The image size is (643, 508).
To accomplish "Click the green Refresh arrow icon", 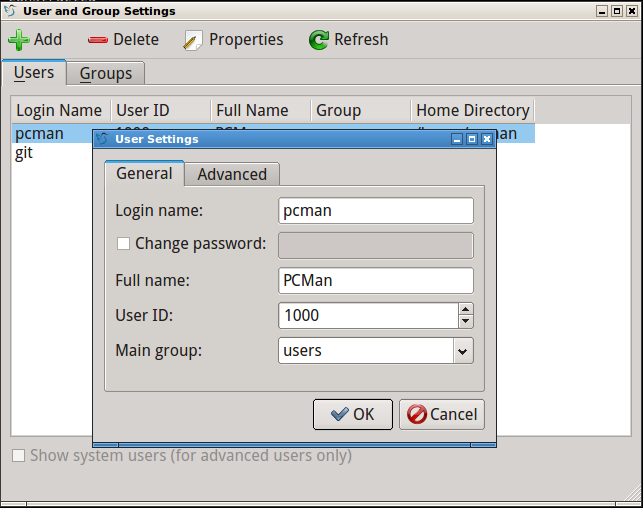I will tap(319, 40).
